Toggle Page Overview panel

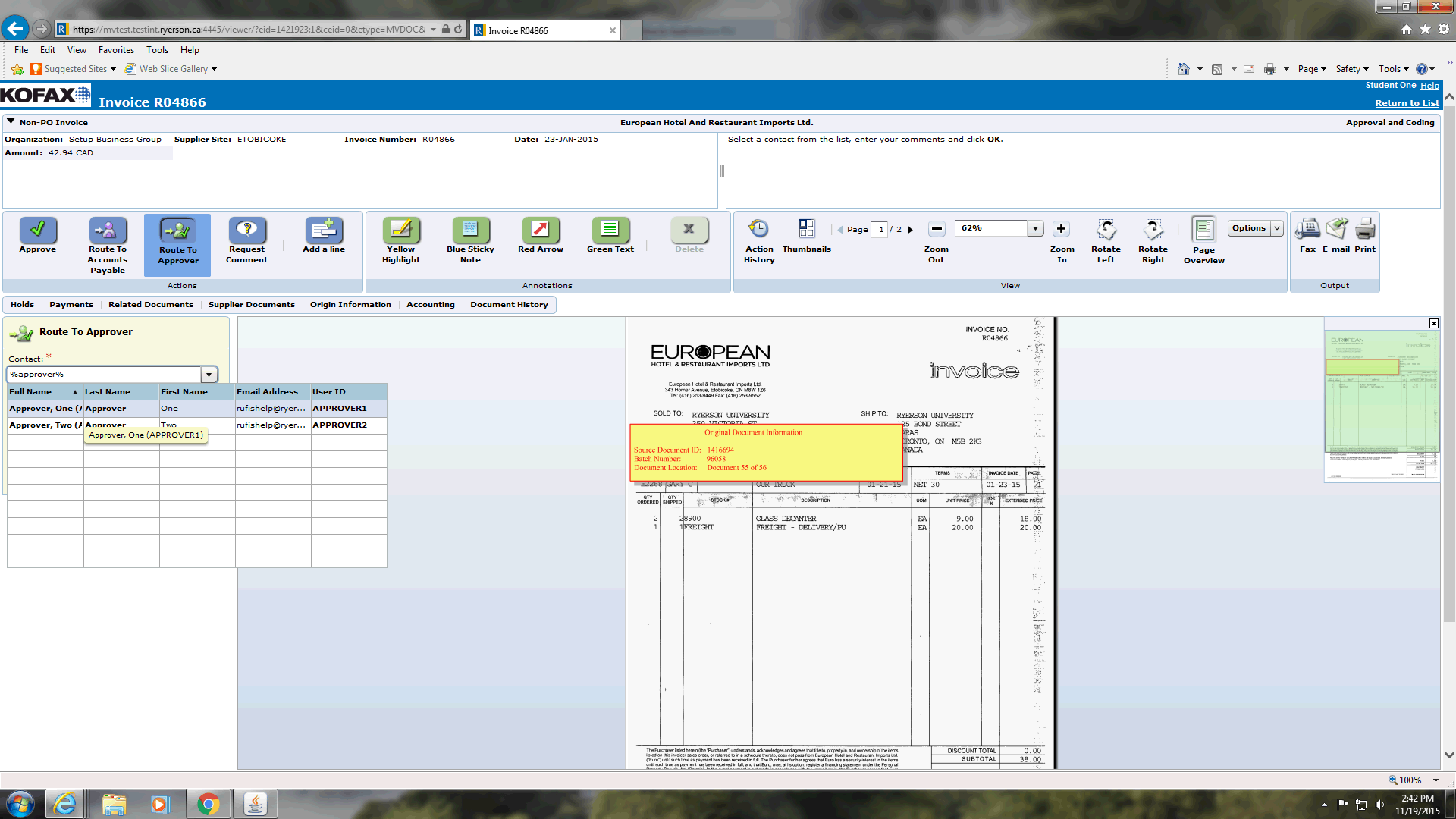(x=1203, y=229)
